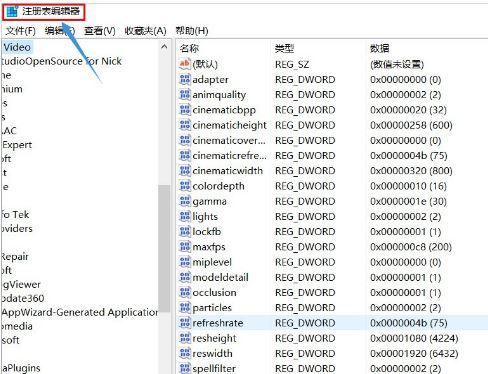Click the cinematicover... DWORD icon

click(185, 140)
